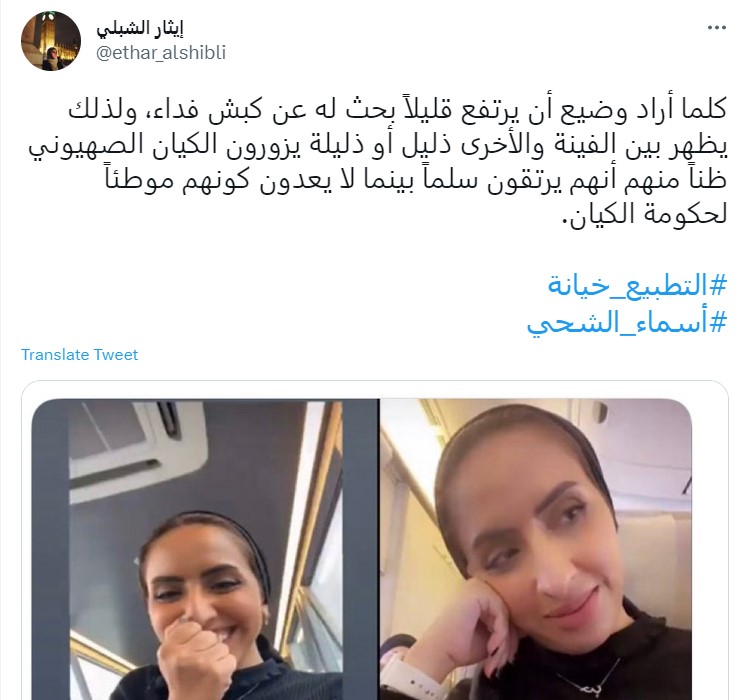Click Translate Tweet
The image size is (748, 700).
[79, 355]
